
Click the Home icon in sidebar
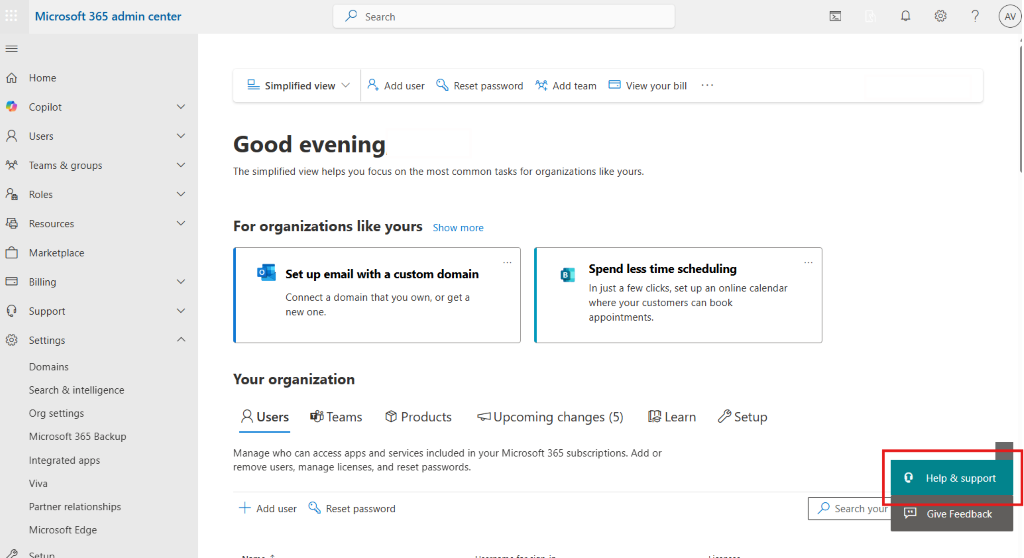pos(12,78)
